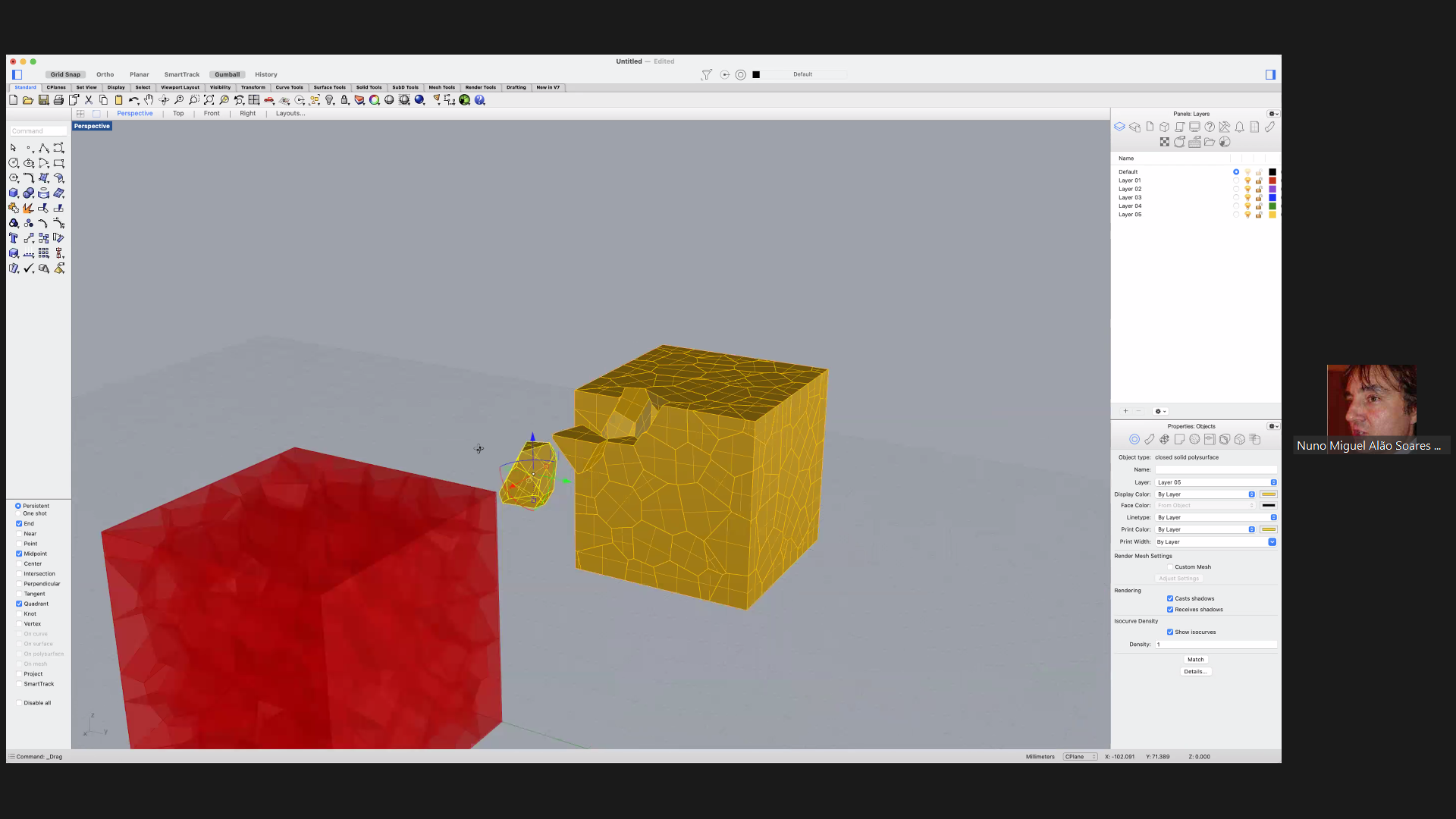Click Layer 01 red color swatch

(1272, 180)
